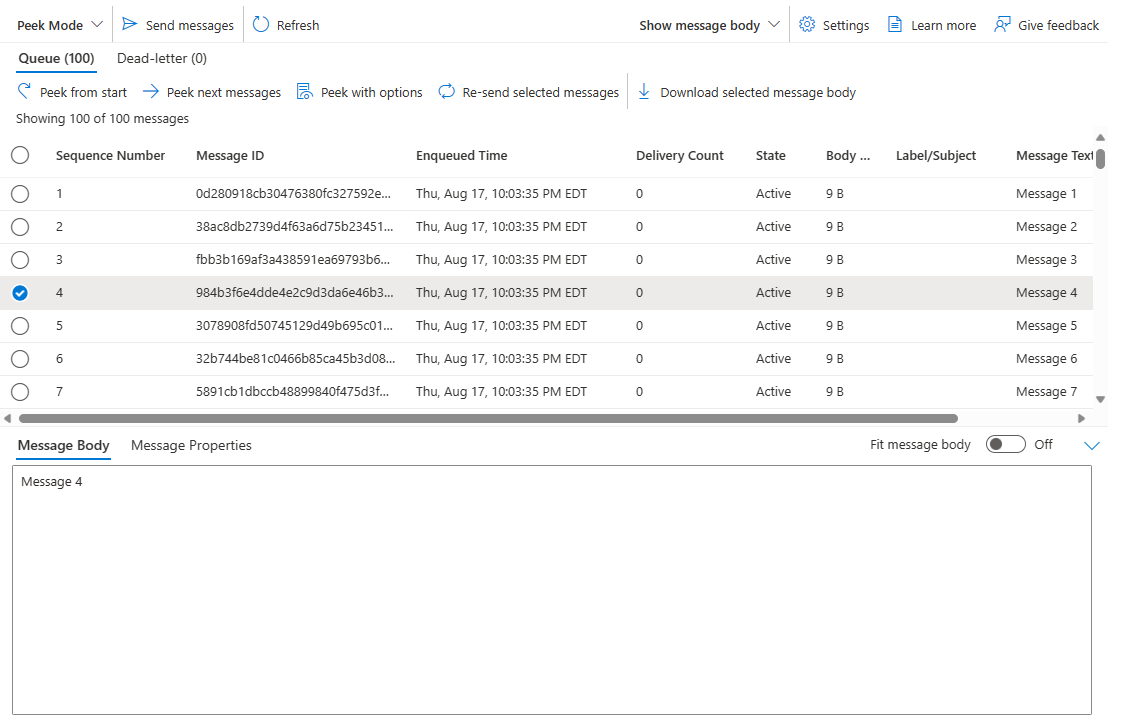The image size is (1123, 723).
Task: Click the Peek next messages arrow icon
Action: (151, 92)
